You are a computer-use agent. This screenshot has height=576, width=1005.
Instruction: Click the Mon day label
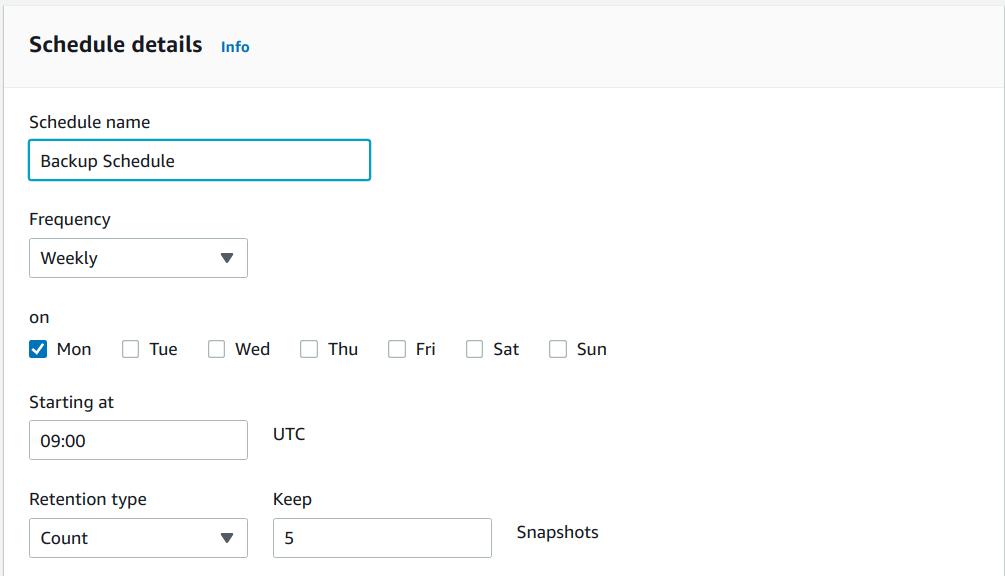pos(74,349)
